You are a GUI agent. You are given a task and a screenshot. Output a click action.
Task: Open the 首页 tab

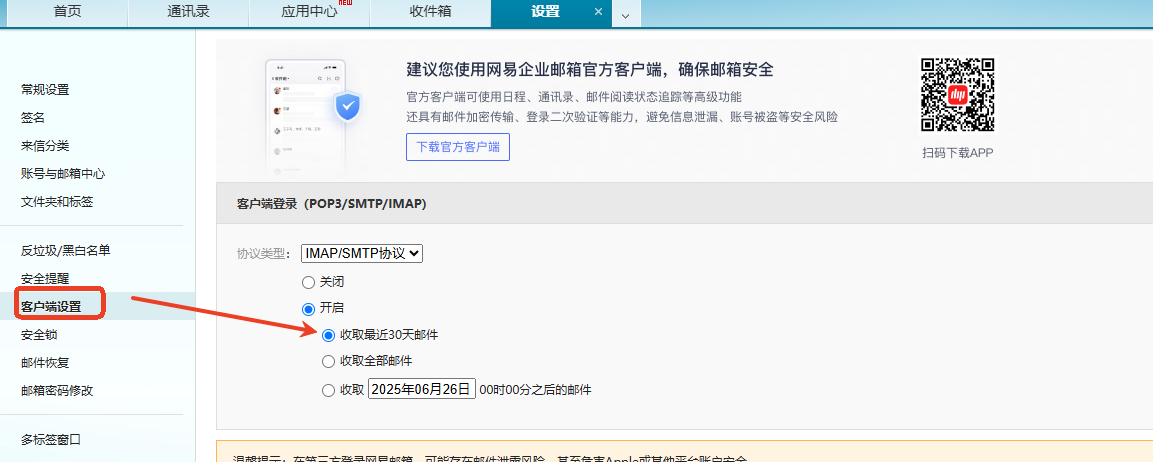pos(67,12)
